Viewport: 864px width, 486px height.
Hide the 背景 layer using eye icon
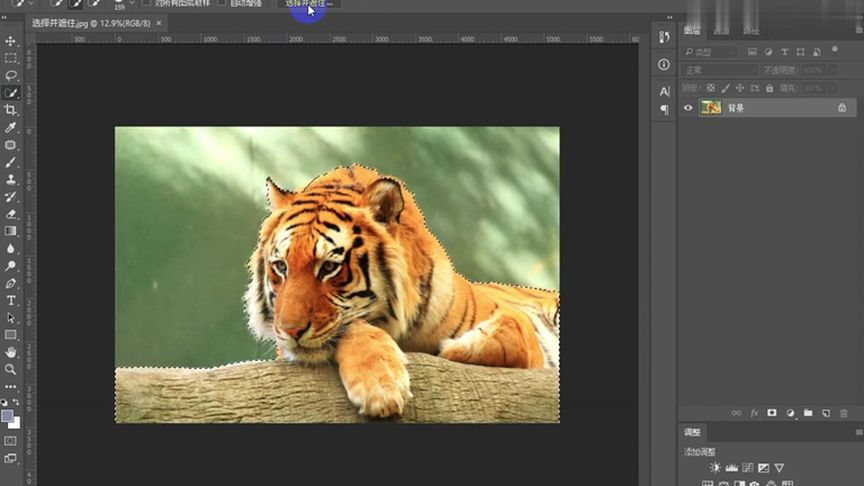tap(688, 108)
